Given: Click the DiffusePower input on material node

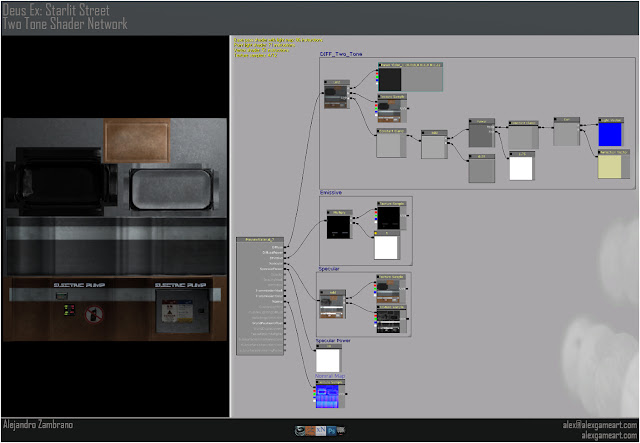Looking at the screenshot, I should [285, 253].
